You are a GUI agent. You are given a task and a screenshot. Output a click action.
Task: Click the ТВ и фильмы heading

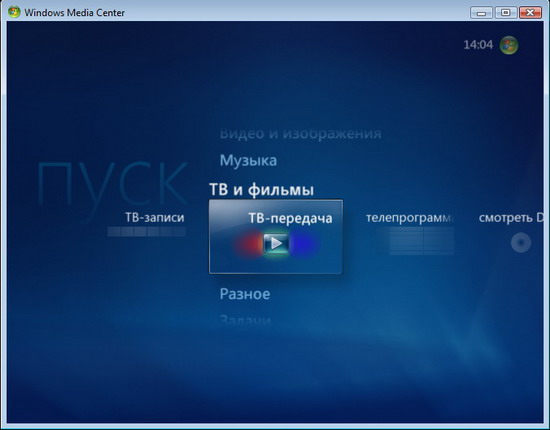point(261,190)
